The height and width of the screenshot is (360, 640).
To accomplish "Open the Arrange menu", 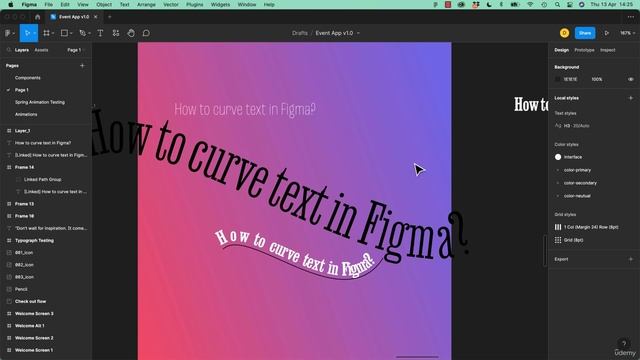I will (x=146, y=4).
